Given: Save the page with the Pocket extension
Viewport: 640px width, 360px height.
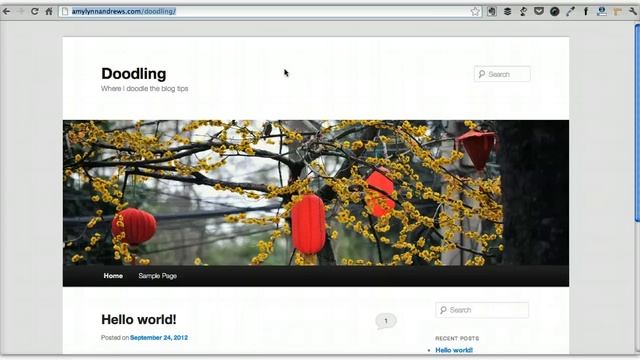Looking at the screenshot, I should click(539, 11).
